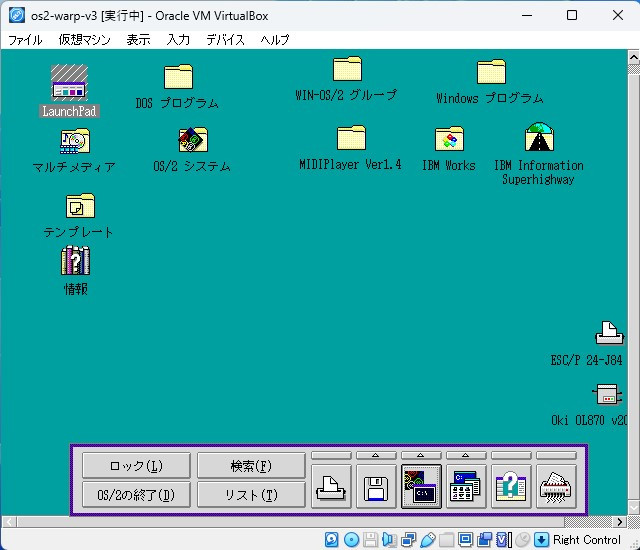Open the デバイス menu

point(225,40)
